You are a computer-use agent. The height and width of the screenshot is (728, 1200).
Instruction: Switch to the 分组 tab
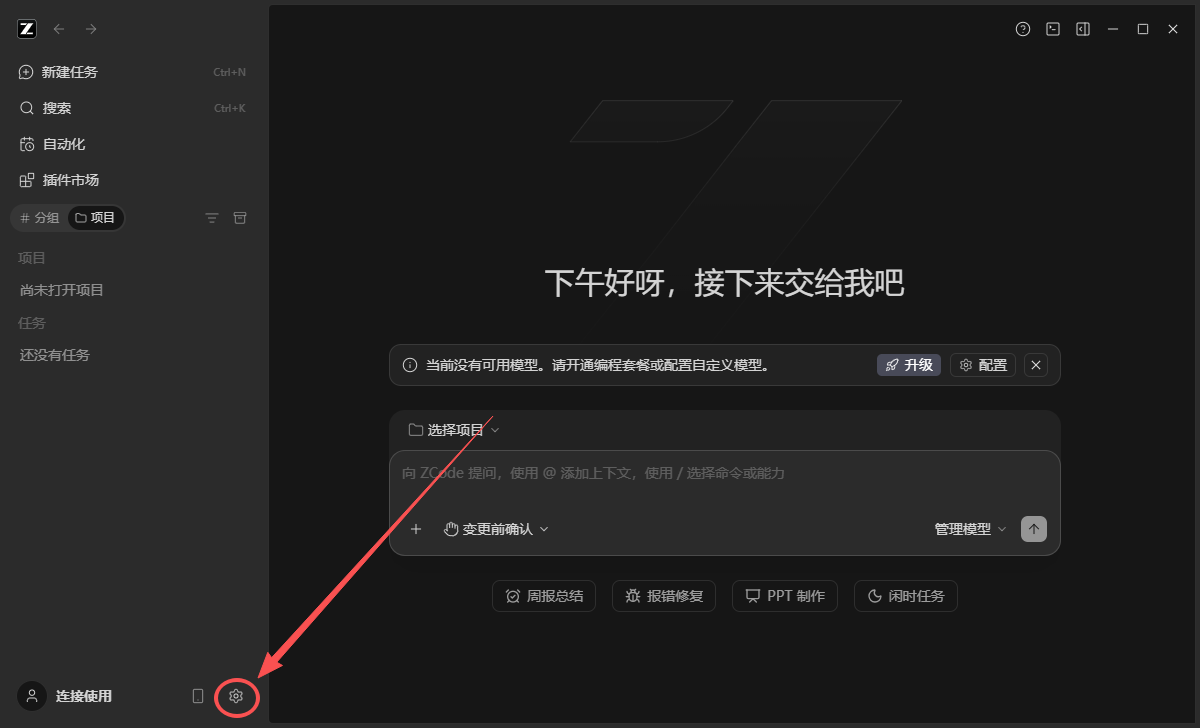pos(40,217)
